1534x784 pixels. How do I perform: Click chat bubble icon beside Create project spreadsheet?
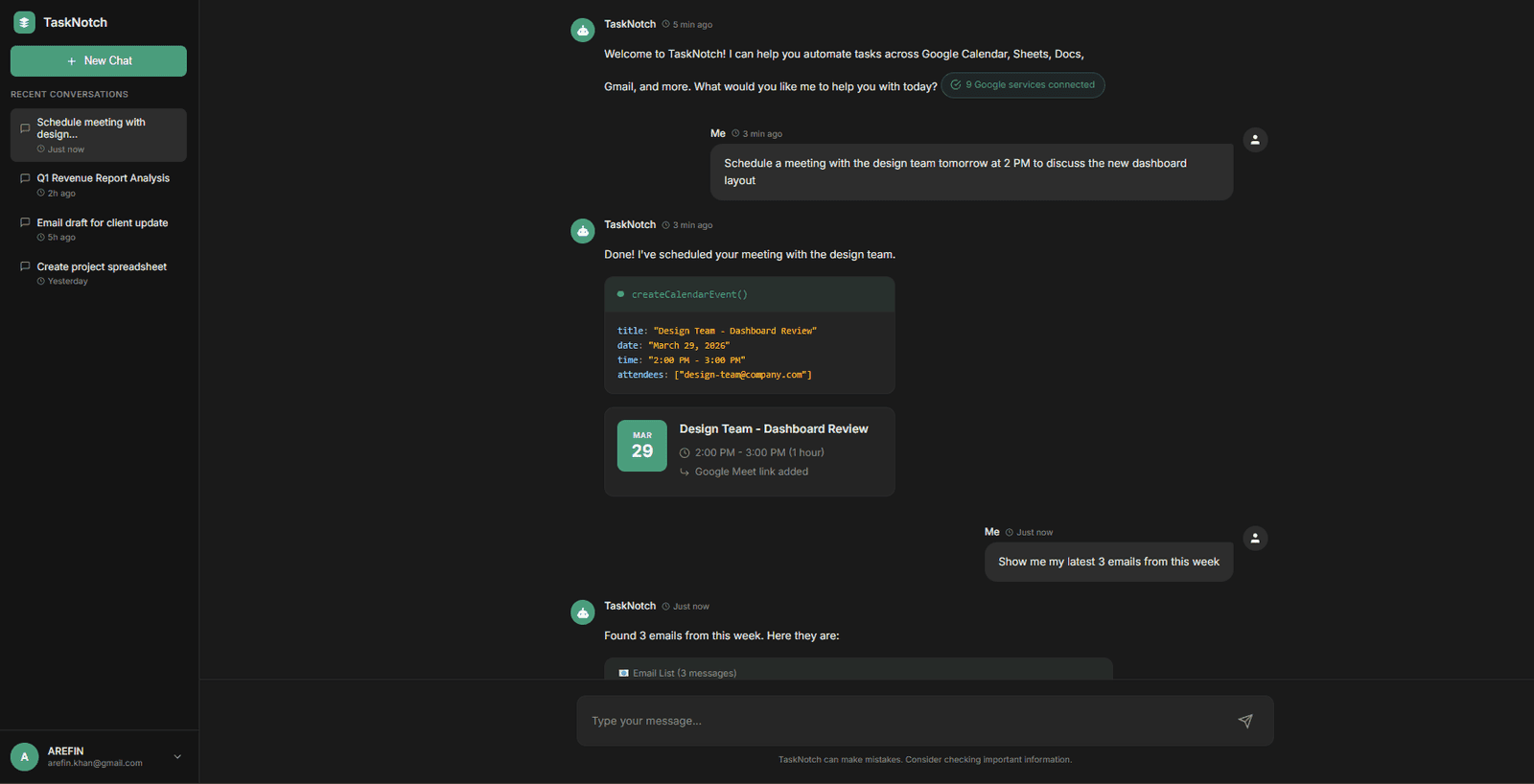(x=25, y=266)
